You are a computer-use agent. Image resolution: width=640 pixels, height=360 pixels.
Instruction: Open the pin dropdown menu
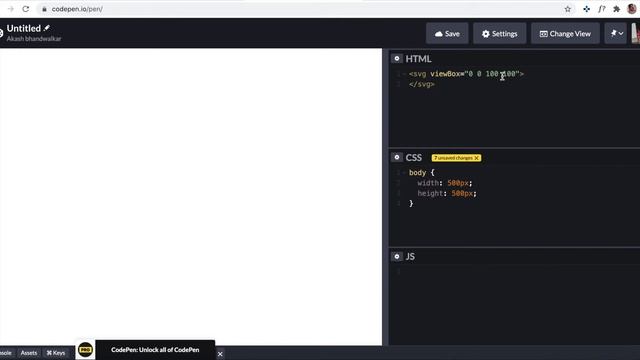coord(616,34)
